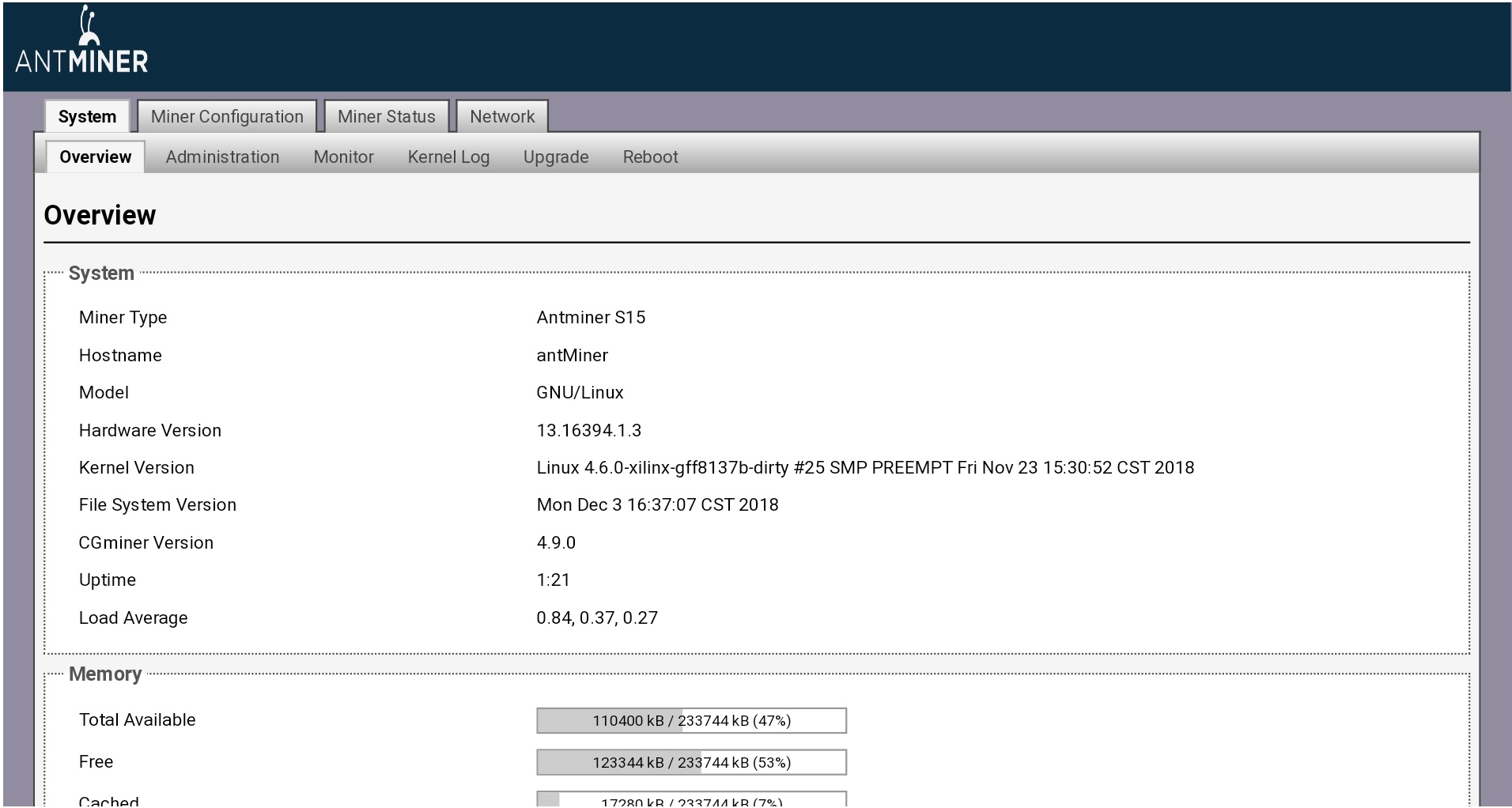
Task: Select the CGminer version 4.9.0 value
Action: pyautogui.click(x=556, y=542)
